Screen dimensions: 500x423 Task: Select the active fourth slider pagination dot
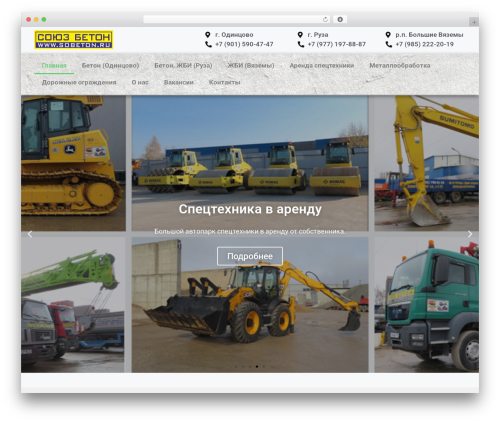click(x=257, y=366)
